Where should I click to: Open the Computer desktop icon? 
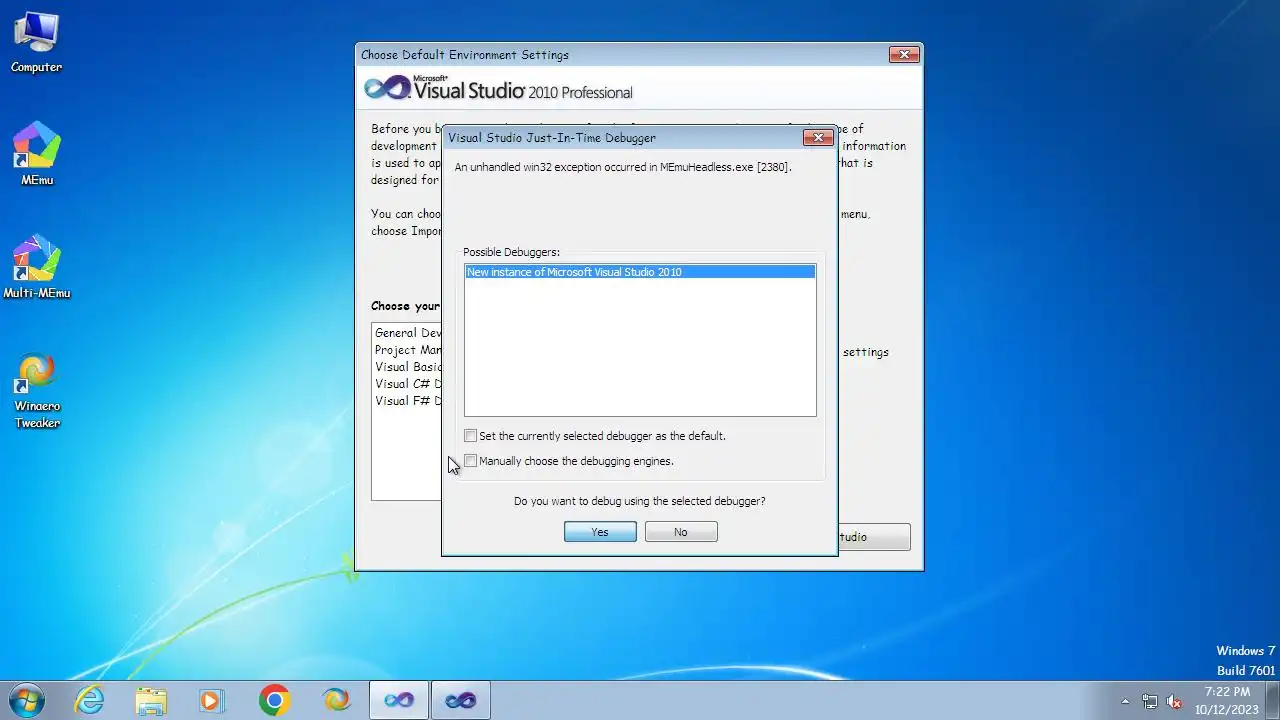[x=37, y=42]
